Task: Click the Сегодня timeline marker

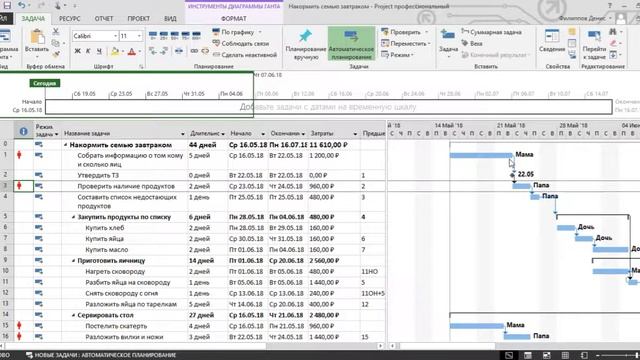Action: (x=44, y=83)
